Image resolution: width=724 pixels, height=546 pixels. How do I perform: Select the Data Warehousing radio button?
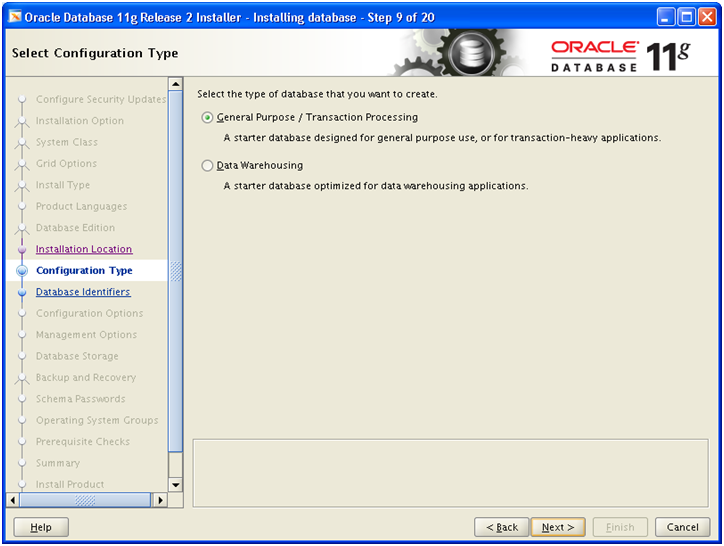207,165
